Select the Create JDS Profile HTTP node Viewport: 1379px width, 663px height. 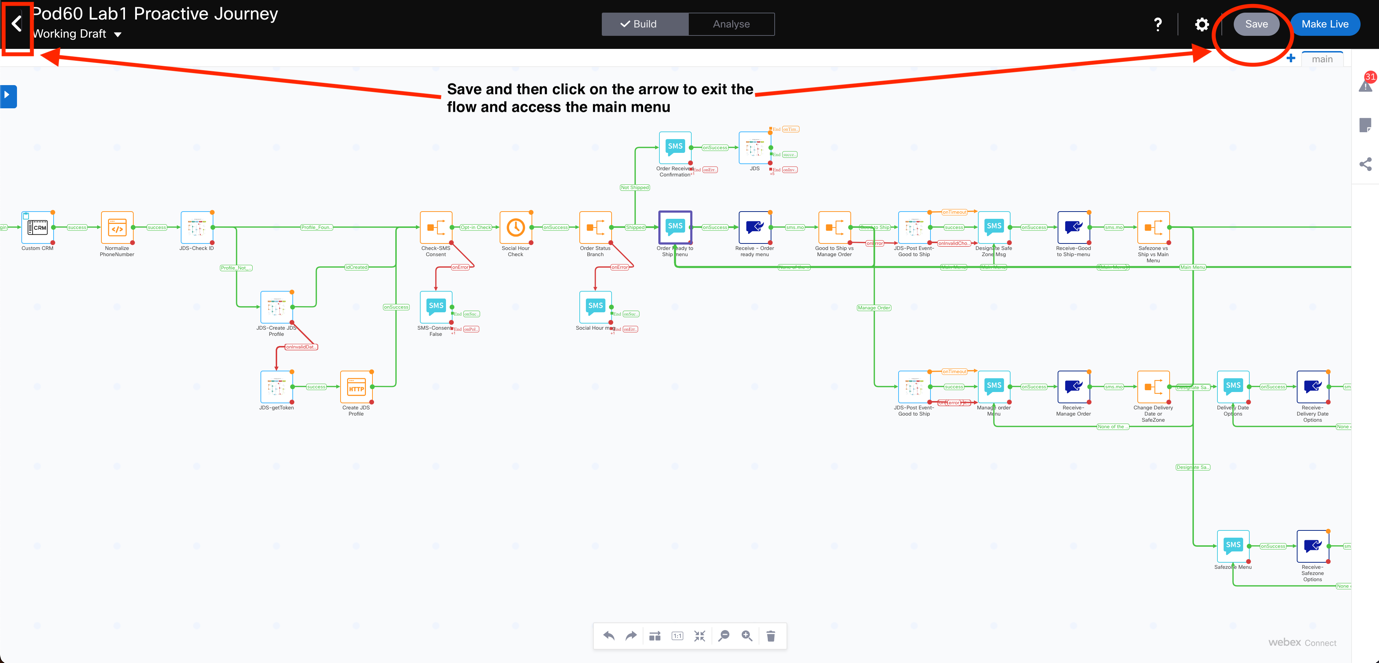(x=356, y=387)
